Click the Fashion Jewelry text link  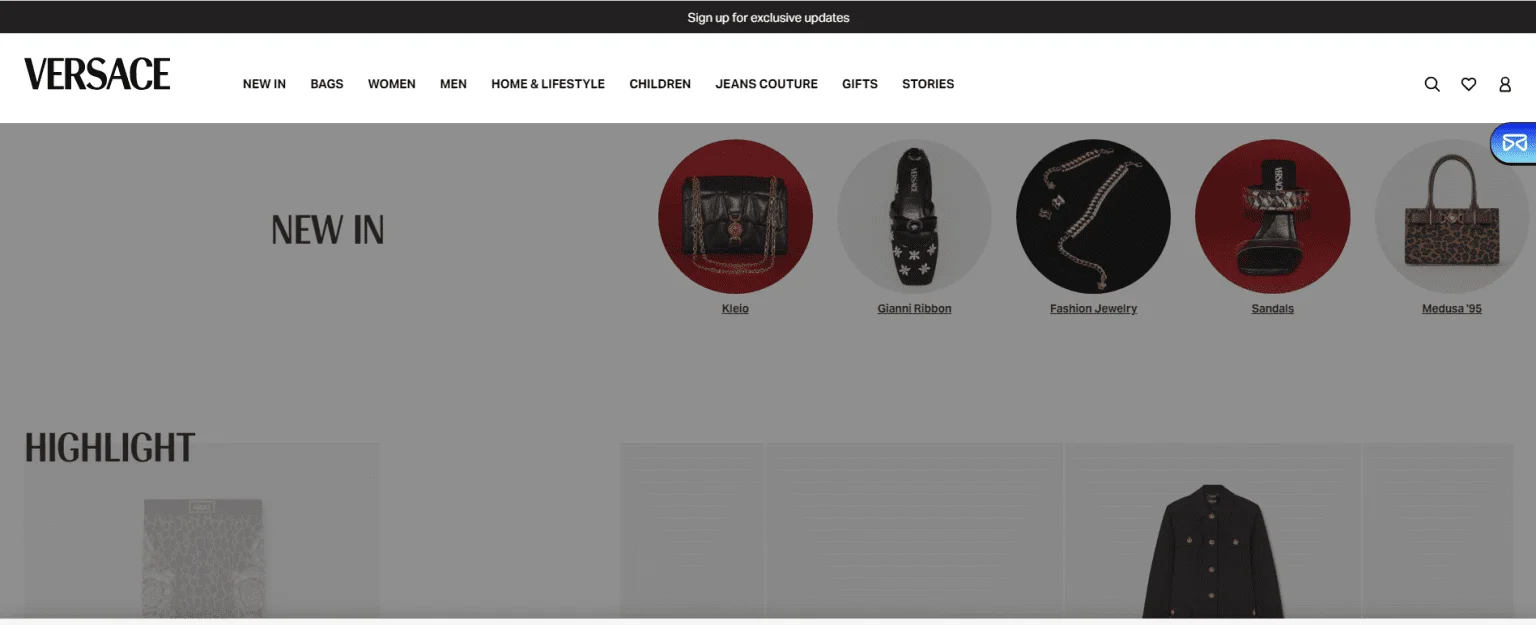tap(1093, 309)
